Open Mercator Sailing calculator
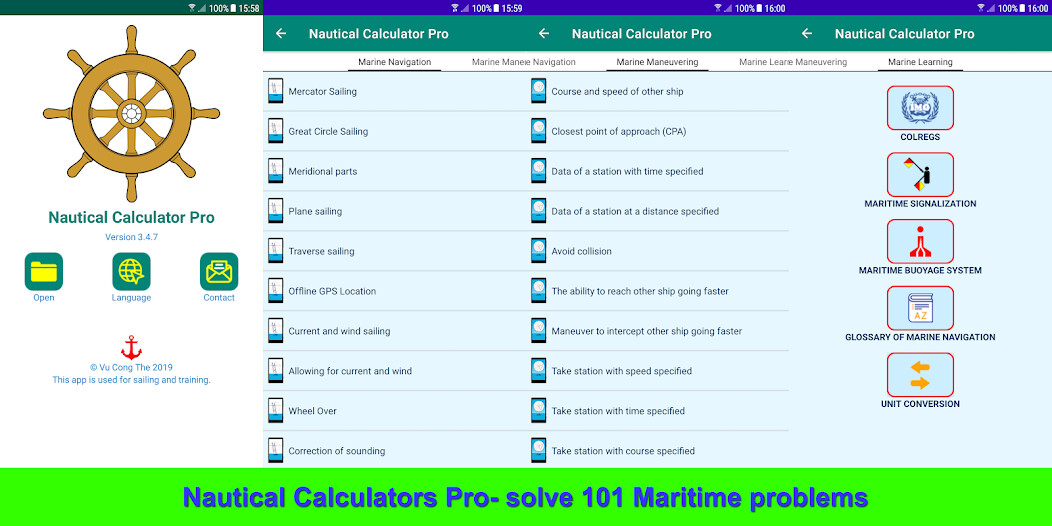The width and height of the screenshot is (1052, 526). tap(394, 91)
